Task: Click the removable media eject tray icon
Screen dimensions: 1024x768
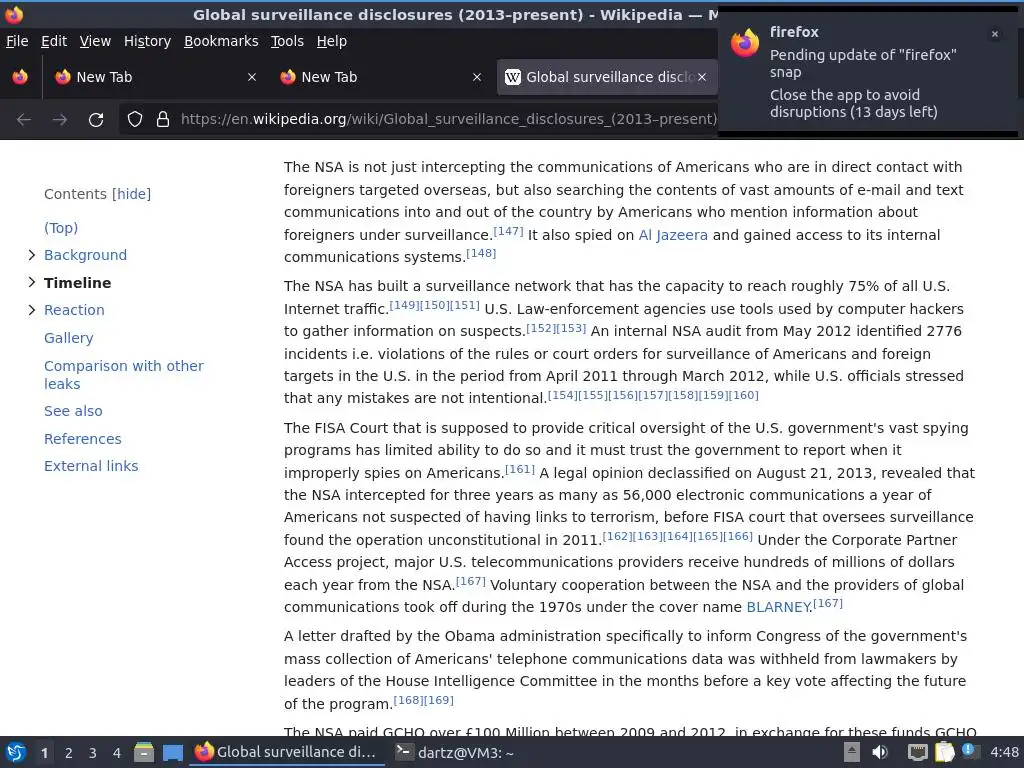Action: [x=852, y=752]
